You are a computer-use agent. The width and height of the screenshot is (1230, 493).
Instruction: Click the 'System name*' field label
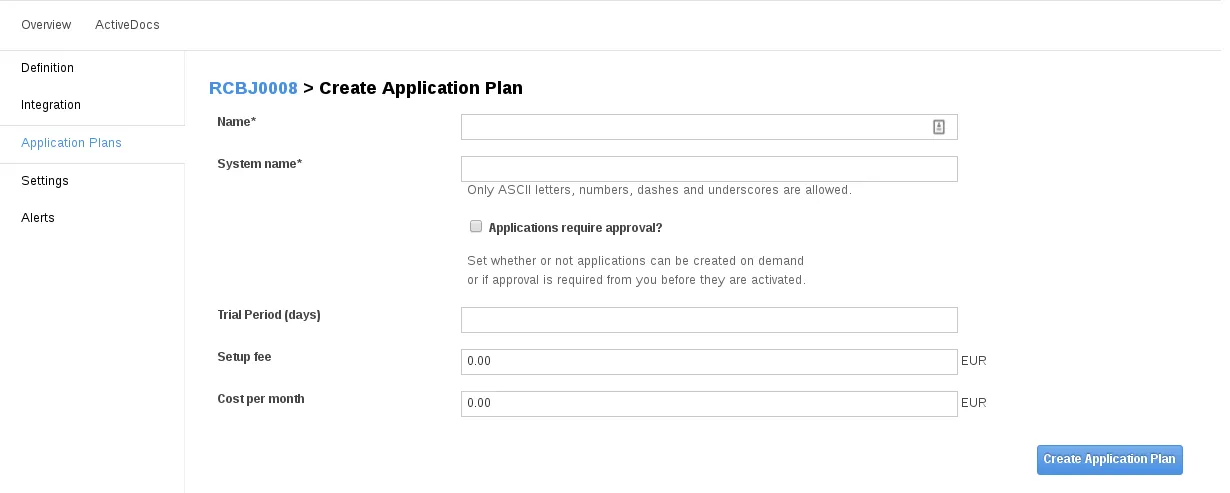[x=259, y=164]
